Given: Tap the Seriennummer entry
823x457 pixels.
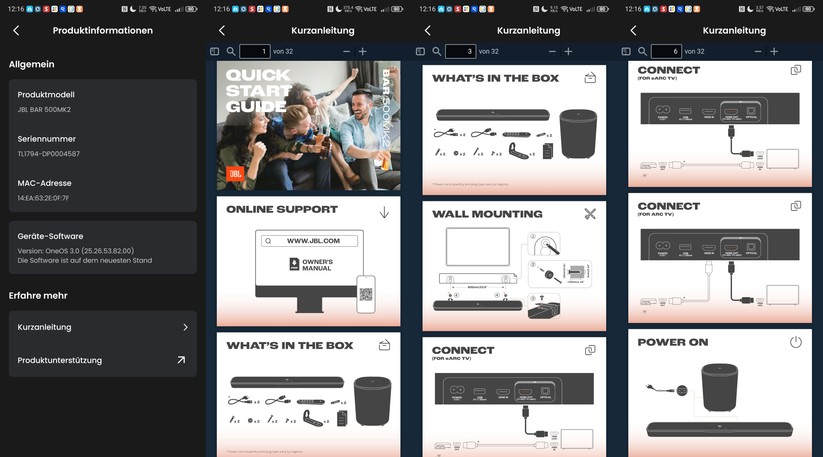Looking at the screenshot, I should click(x=102, y=146).
